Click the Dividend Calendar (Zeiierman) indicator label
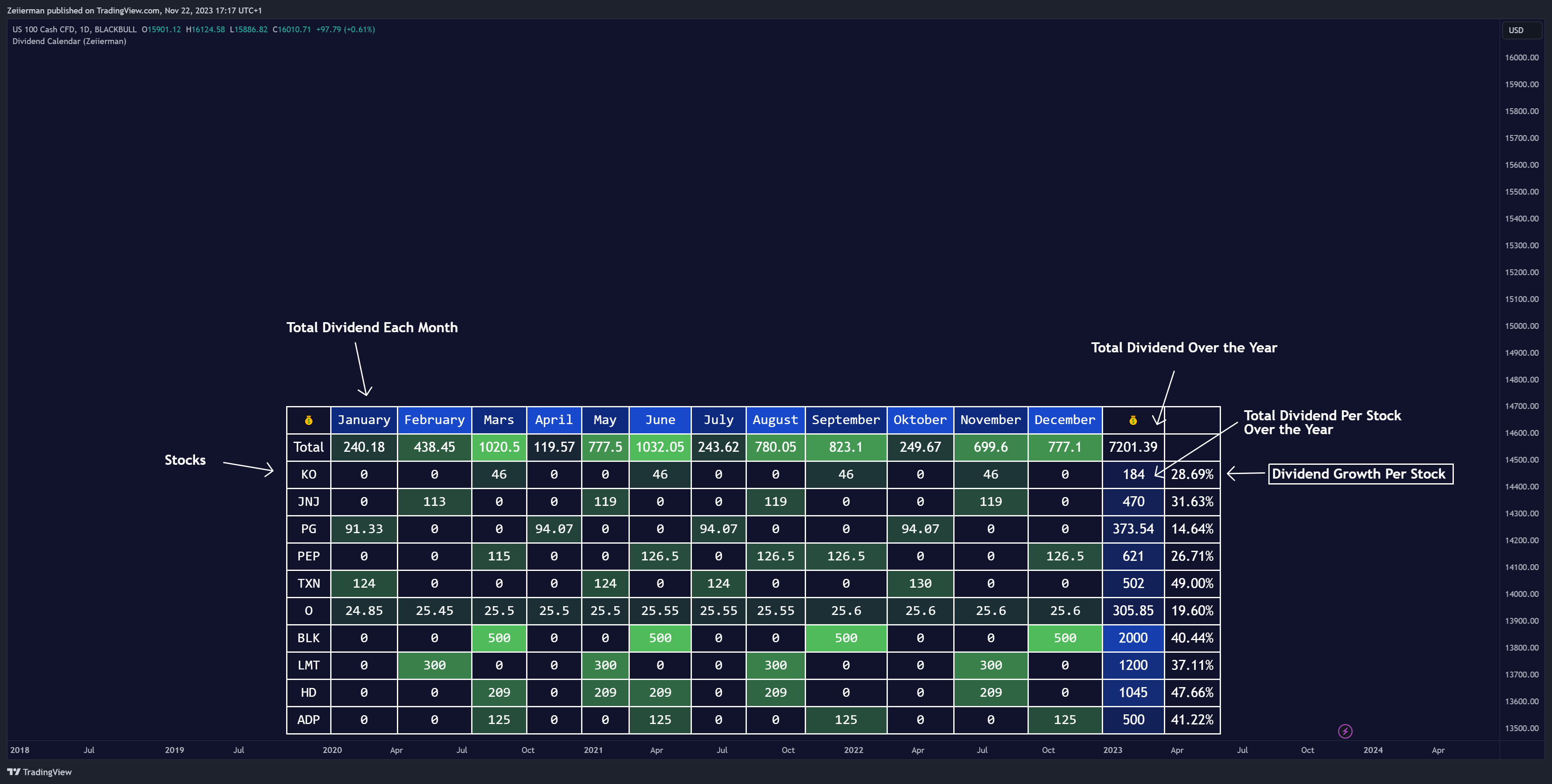Screen dimensions: 1552x784 pyautogui.click(x=69, y=41)
